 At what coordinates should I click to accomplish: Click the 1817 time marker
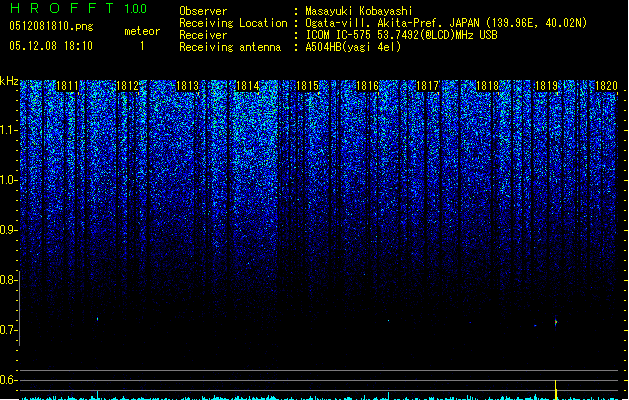click(427, 86)
